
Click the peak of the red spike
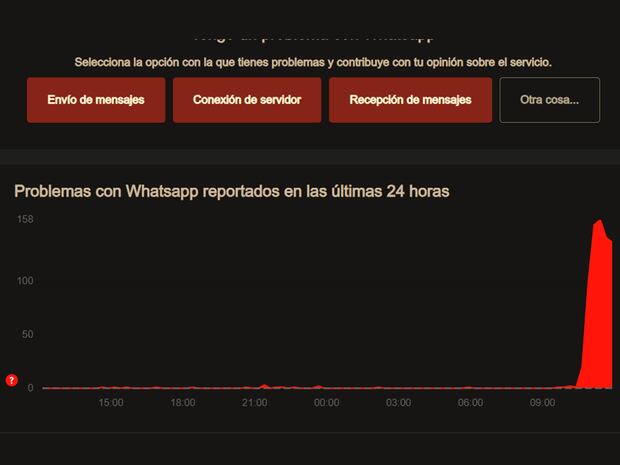(x=599, y=221)
